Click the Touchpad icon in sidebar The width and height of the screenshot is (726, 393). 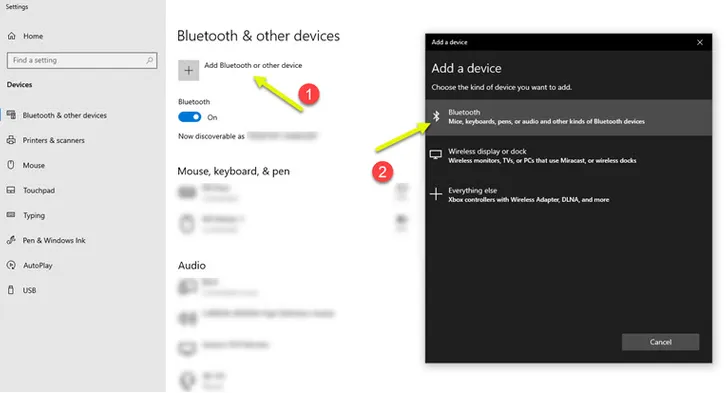11,190
